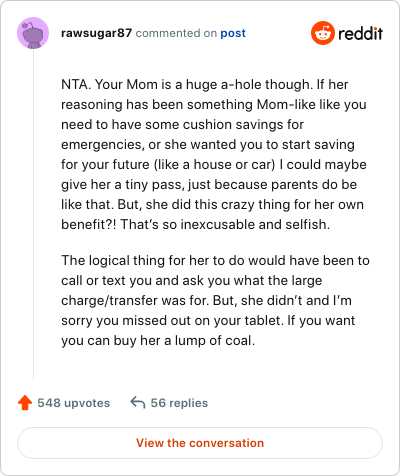Click the vertical comment thread line
The image size is (400, 476).
pos(33,214)
